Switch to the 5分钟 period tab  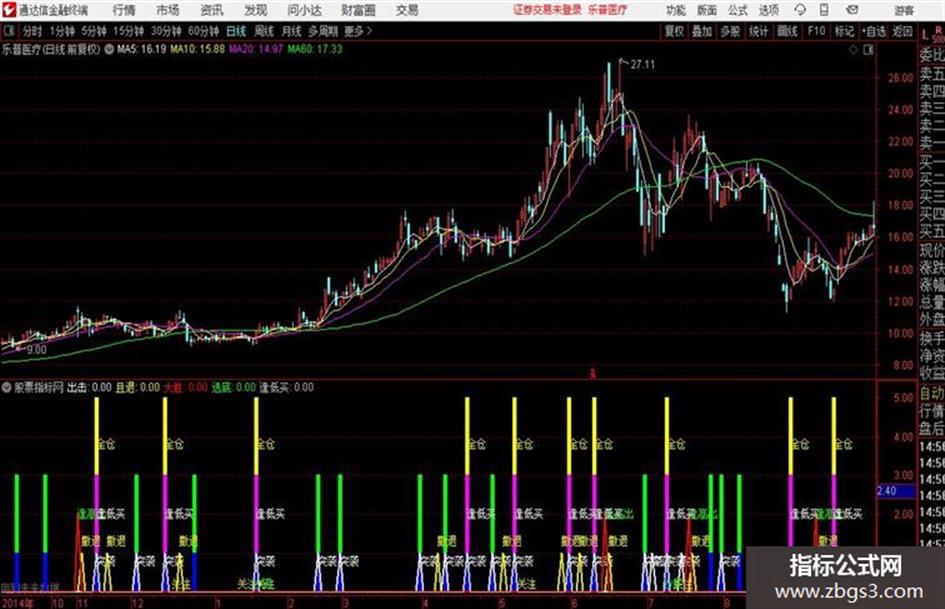point(94,31)
